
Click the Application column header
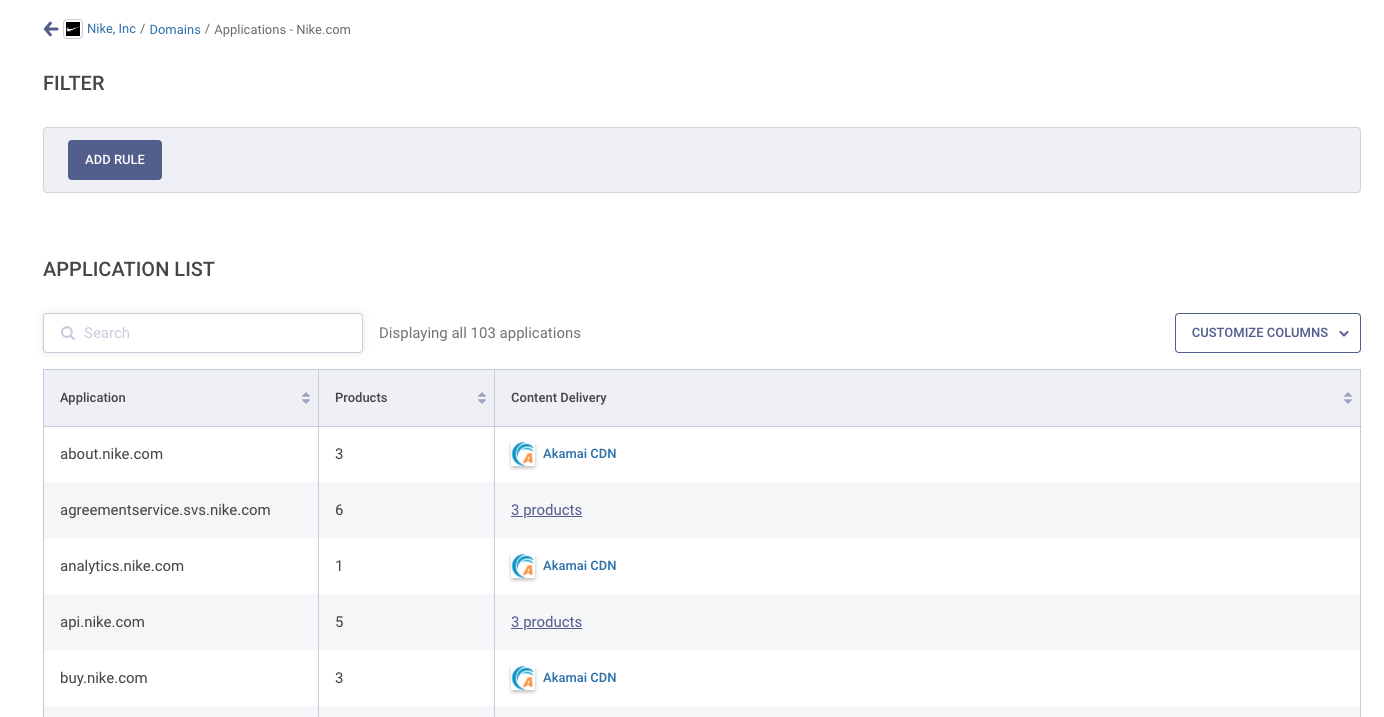click(93, 398)
